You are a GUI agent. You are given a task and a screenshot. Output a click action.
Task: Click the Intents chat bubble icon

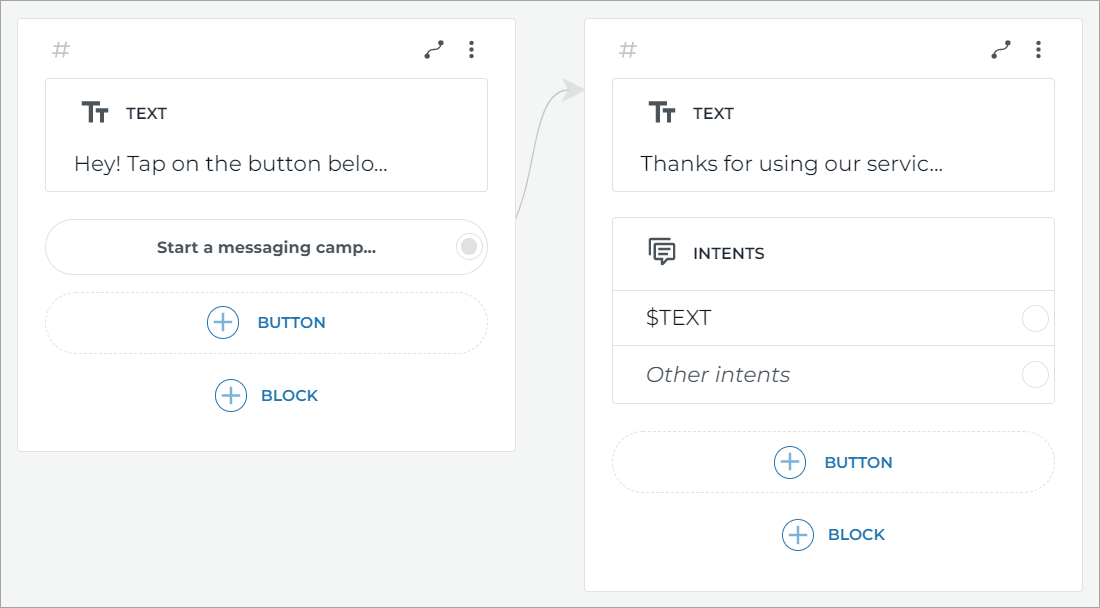coord(662,252)
